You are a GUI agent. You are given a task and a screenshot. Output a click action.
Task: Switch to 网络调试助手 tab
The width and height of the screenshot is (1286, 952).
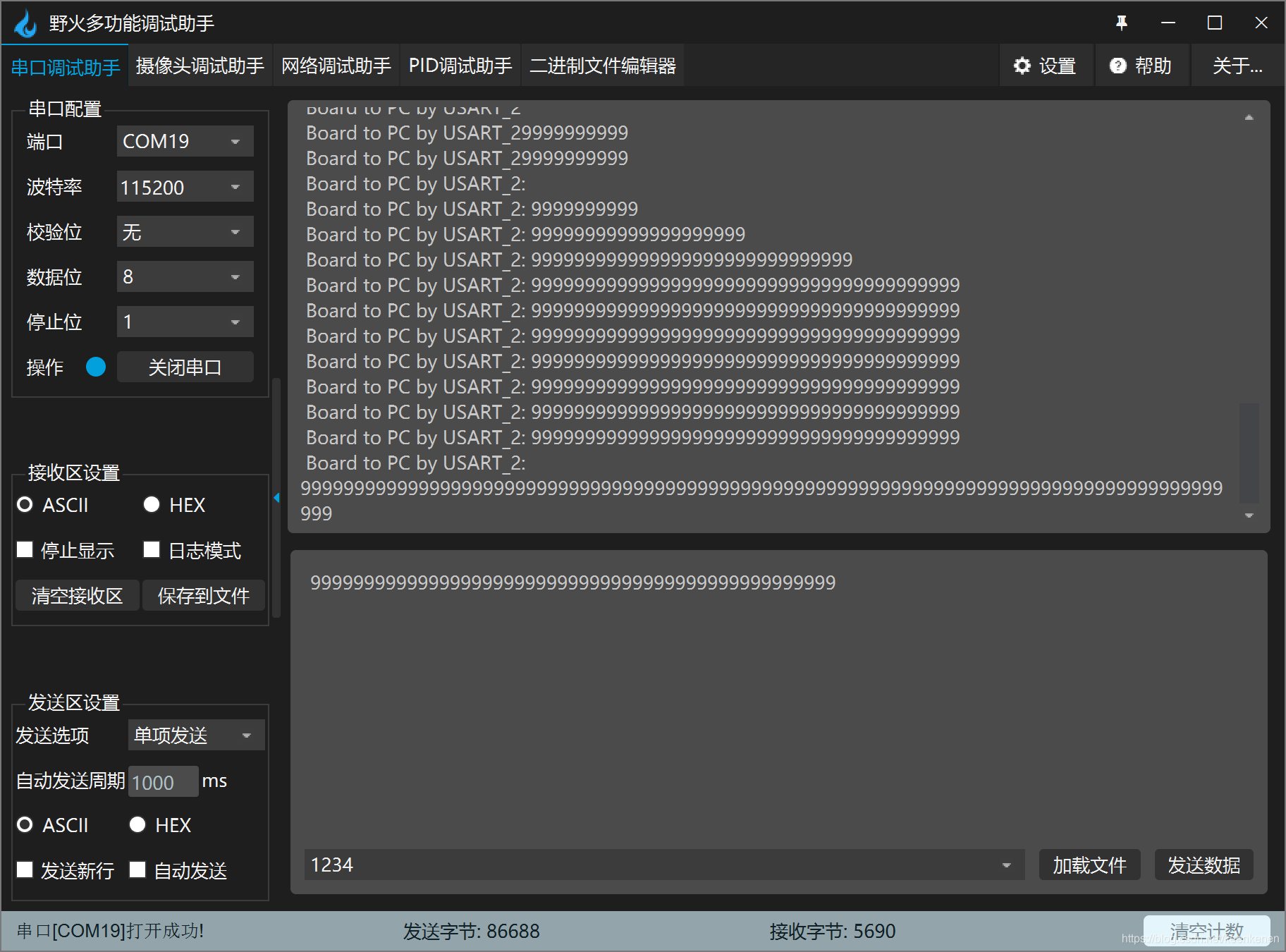pos(336,66)
